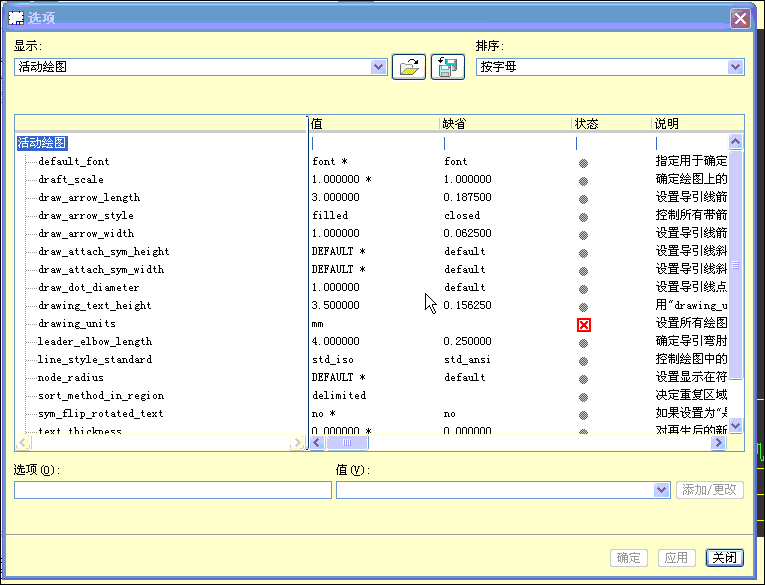Select the draw_dot_diameter option
This screenshot has width=765, height=585.
click(89, 288)
